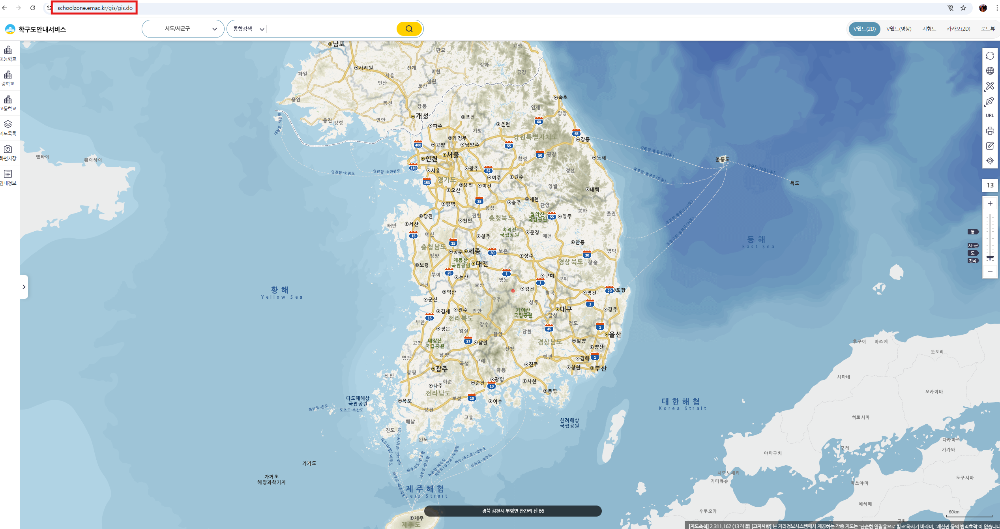
Task: Click the 대한해협 label on map
Action: 681,401
